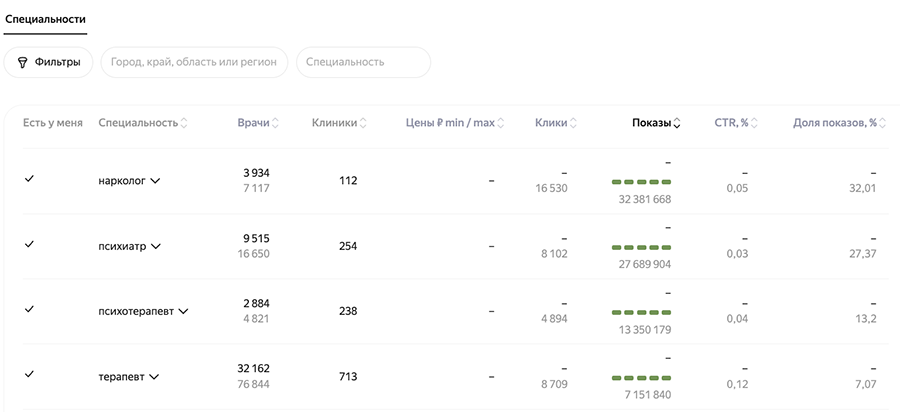The image size is (900, 412).
Task: Open the Фильтры button
Action: [x=49, y=62]
